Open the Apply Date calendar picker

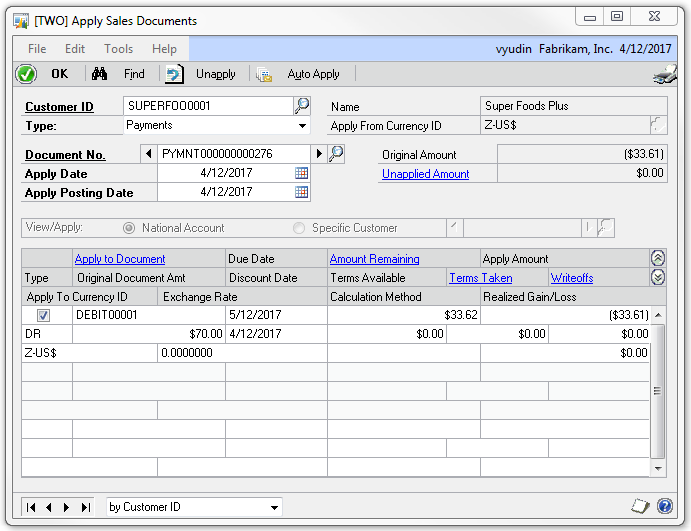(x=301, y=173)
